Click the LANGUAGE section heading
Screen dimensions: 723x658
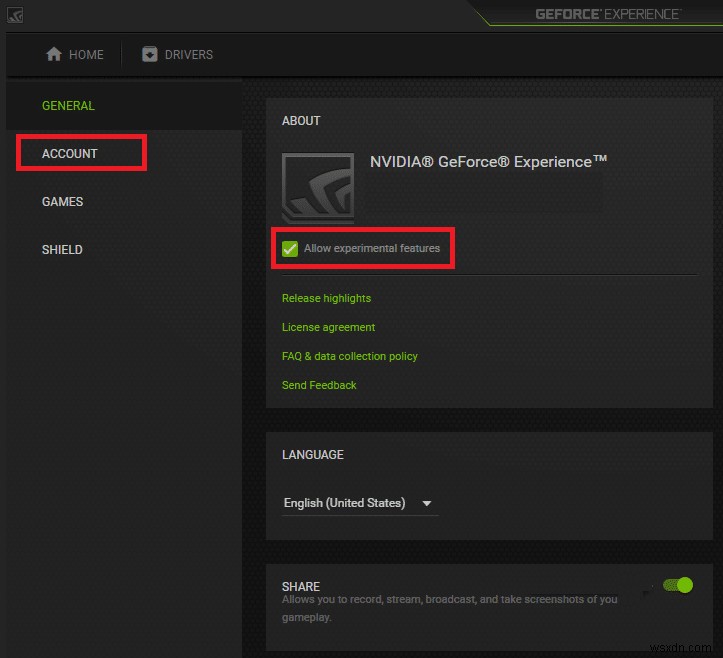click(313, 455)
